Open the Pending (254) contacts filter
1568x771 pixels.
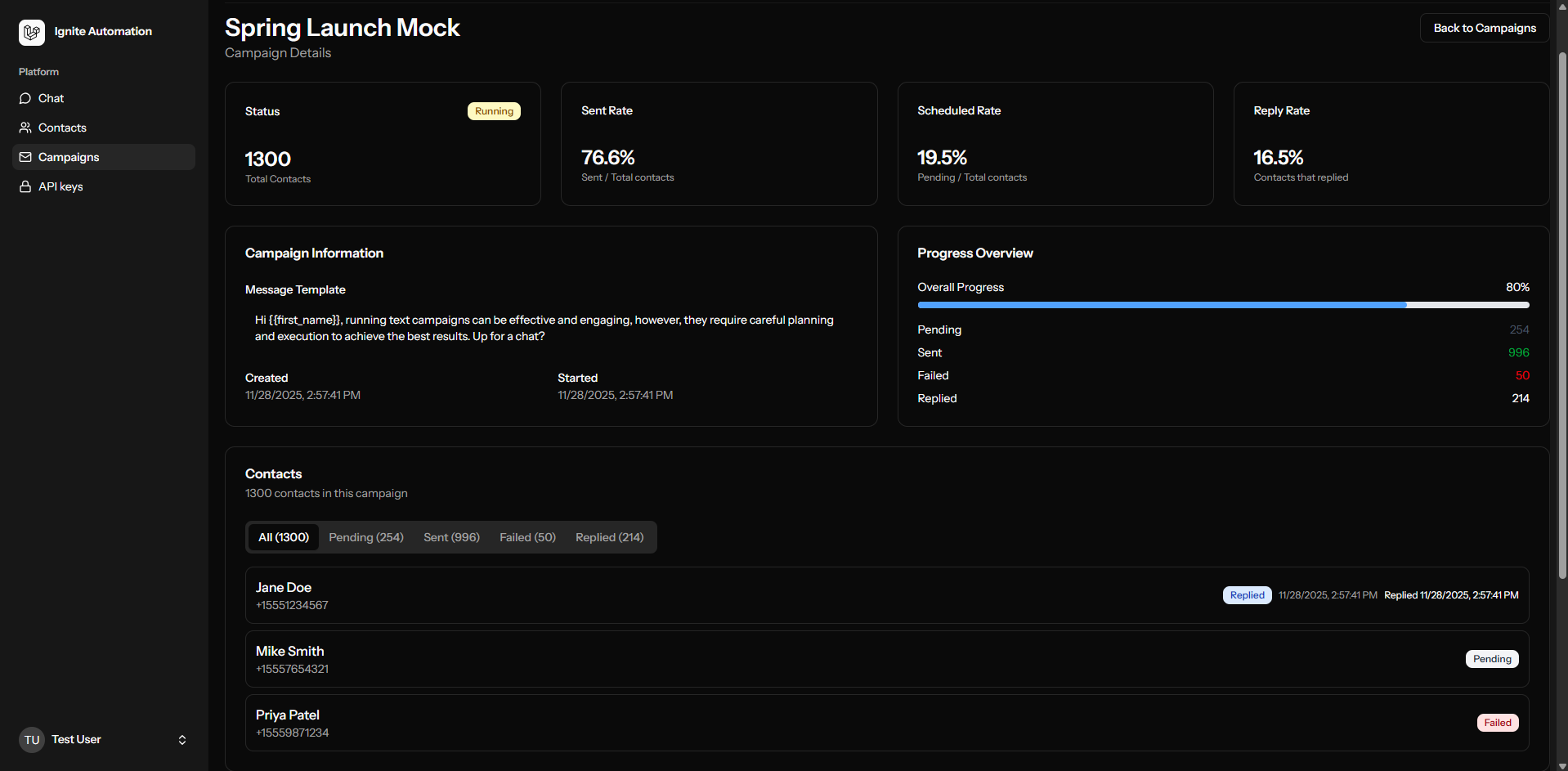pyautogui.click(x=366, y=537)
